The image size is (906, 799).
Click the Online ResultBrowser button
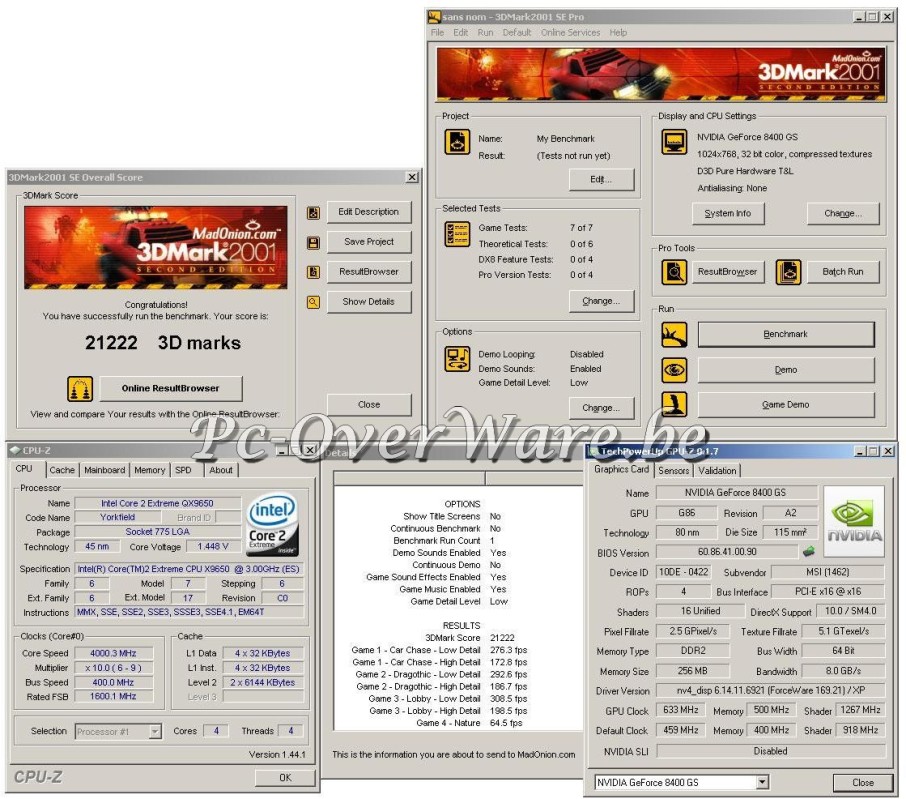pyautogui.click(x=170, y=389)
